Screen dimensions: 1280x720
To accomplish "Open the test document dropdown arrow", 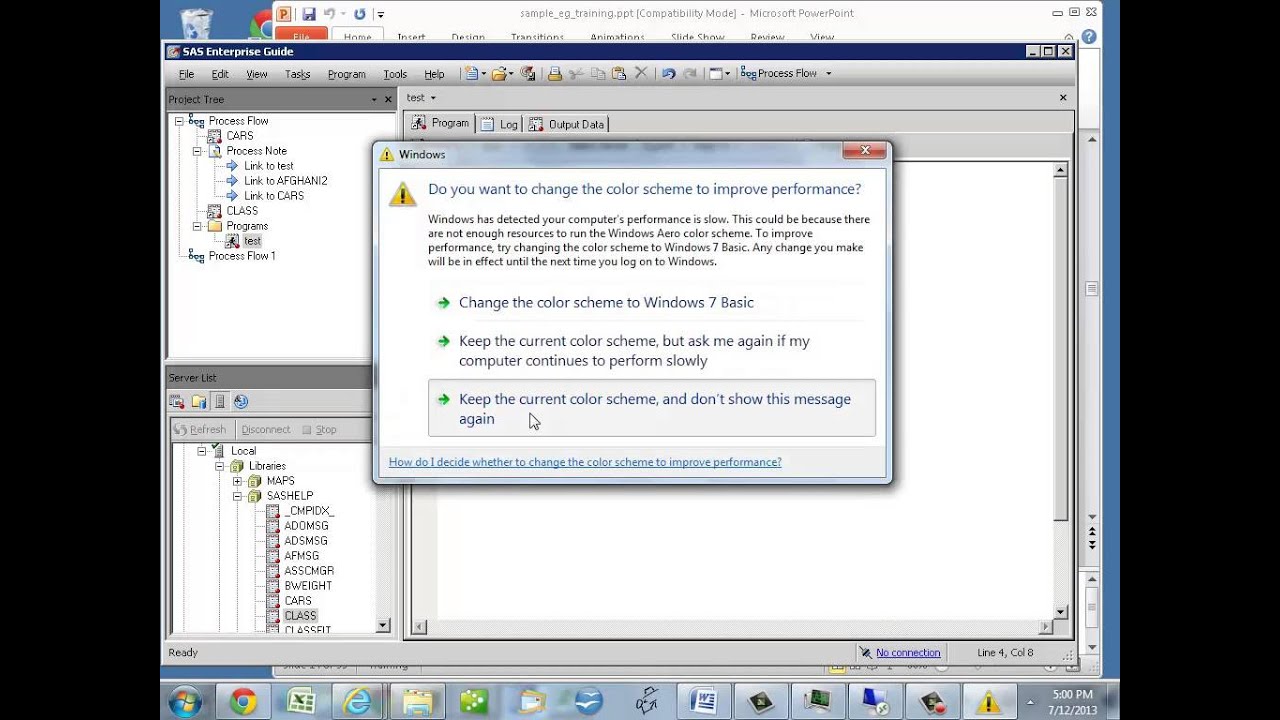I will coord(433,98).
